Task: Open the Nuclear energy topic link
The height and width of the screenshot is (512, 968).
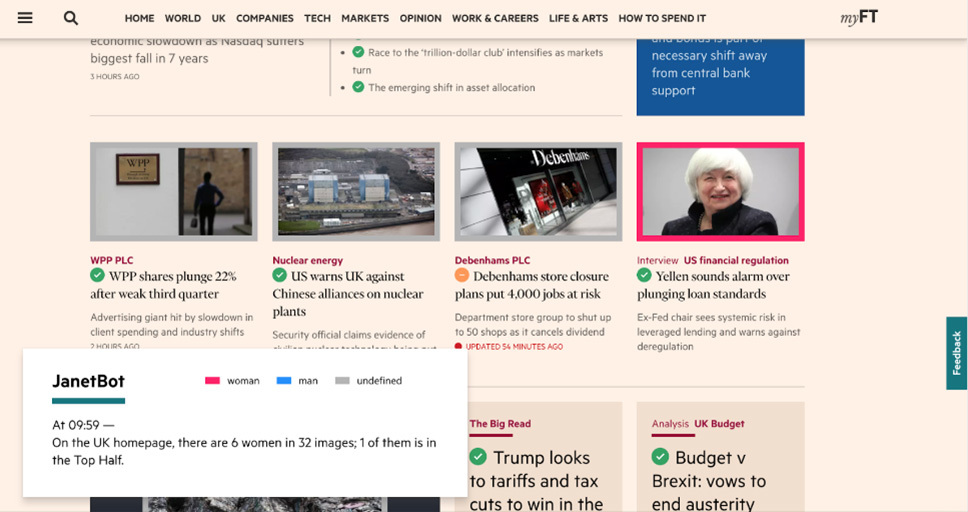Action: point(307,260)
